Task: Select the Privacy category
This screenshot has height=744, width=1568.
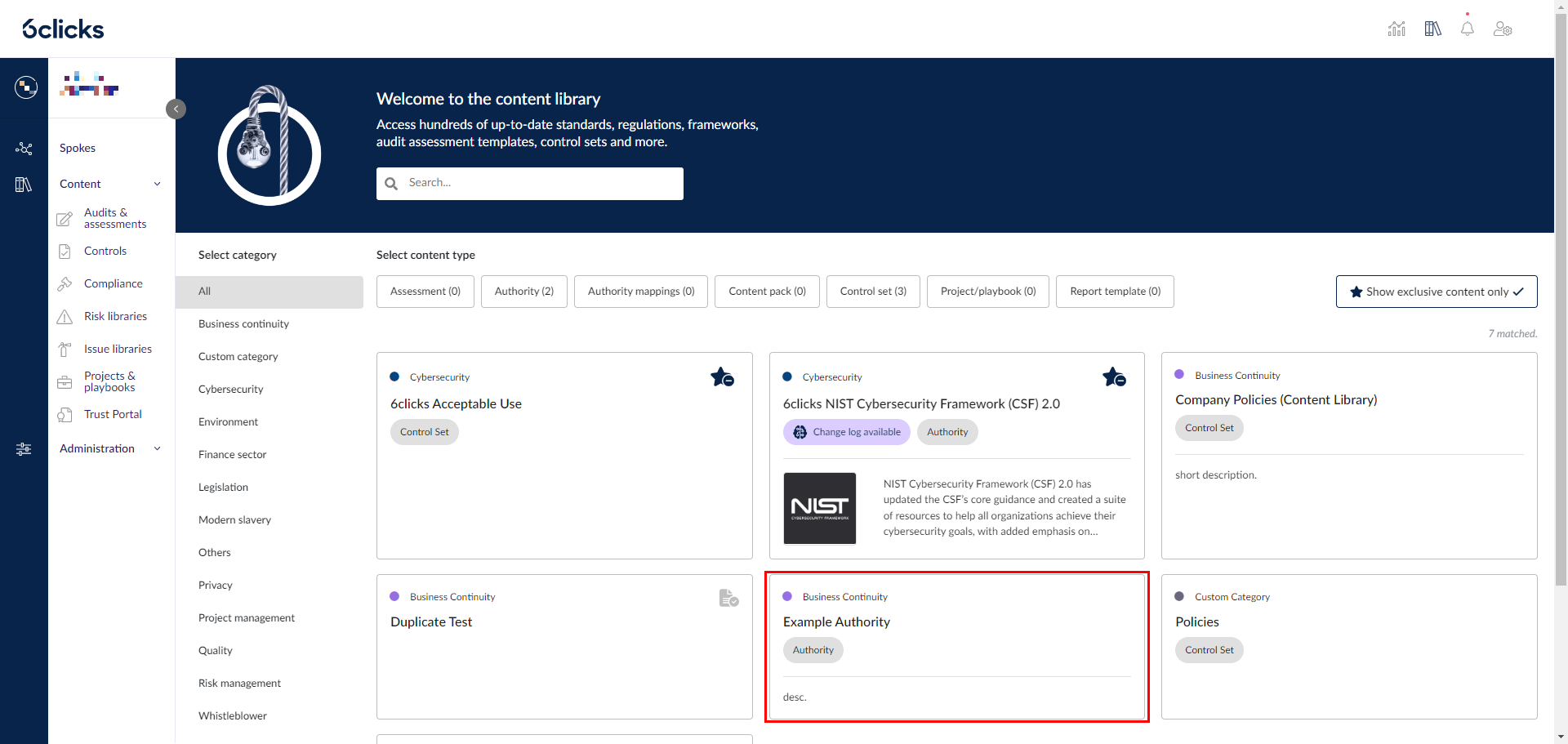Action: coord(215,586)
